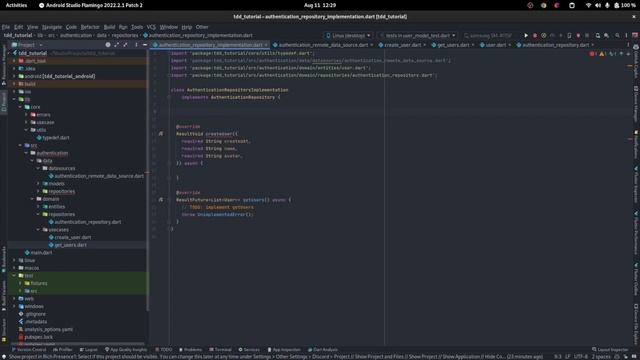
Task: Hide the Project panel with the minimize dash
Action: 144,44
